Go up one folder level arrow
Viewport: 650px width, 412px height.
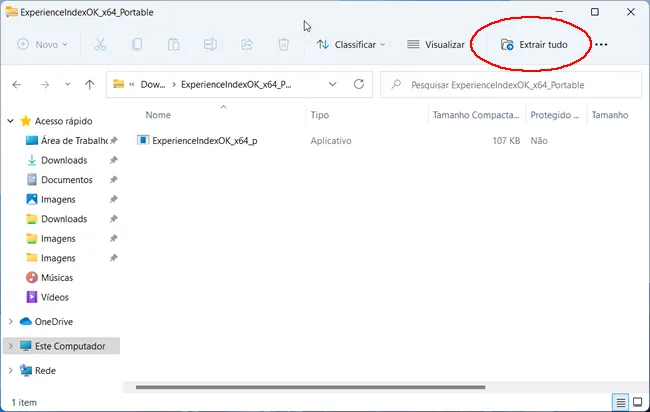point(90,85)
